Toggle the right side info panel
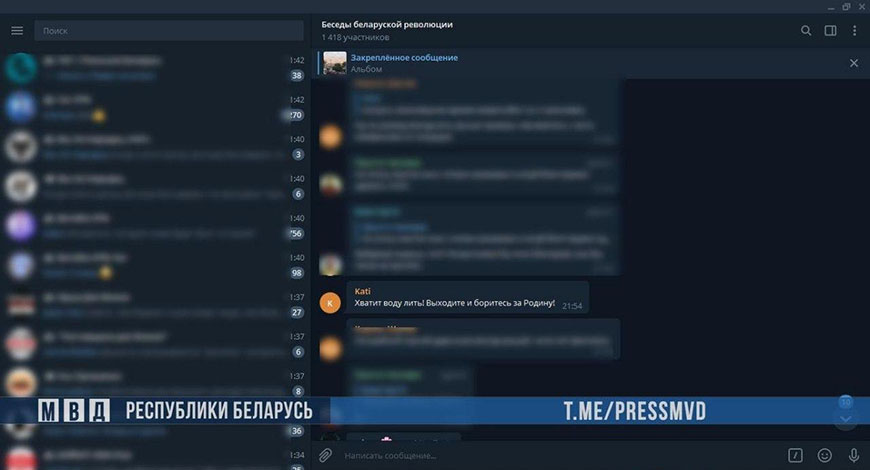The width and height of the screenshot is (870, 470). (x=830, y=31)
